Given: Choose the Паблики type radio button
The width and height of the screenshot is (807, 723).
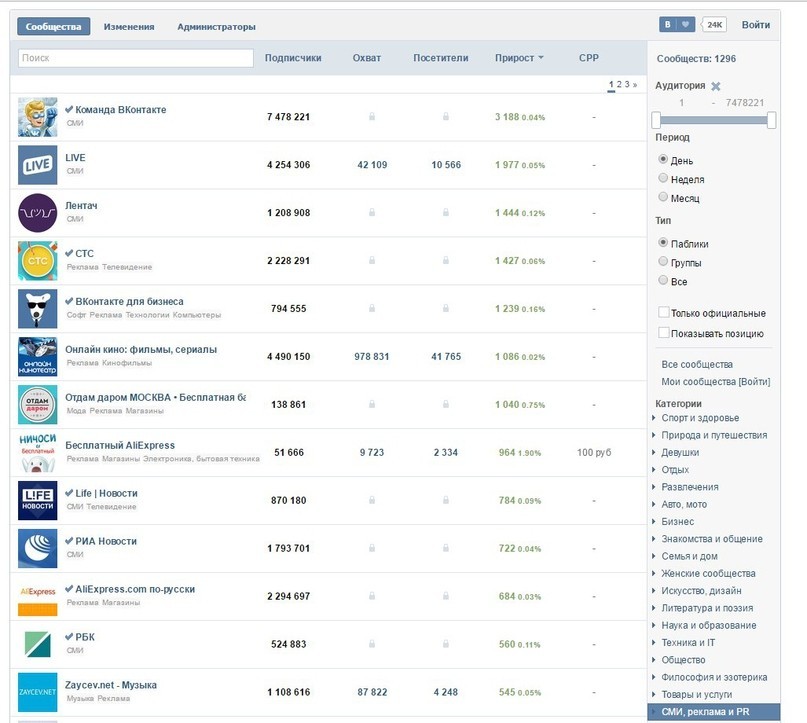Looking at the screenshot, I should tap(663, 242).
